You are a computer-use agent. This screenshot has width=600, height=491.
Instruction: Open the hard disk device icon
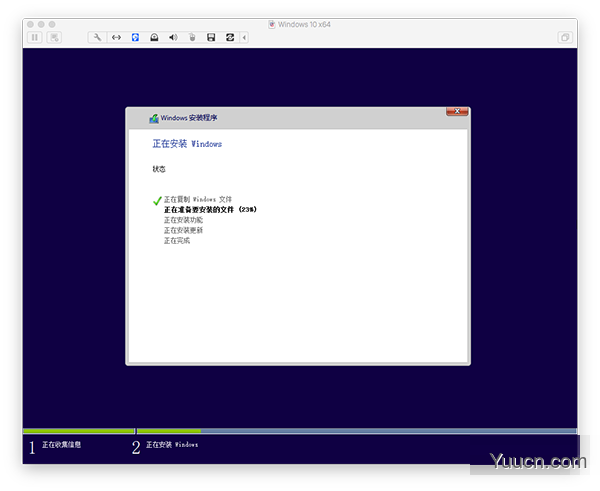tap(154, 37)
